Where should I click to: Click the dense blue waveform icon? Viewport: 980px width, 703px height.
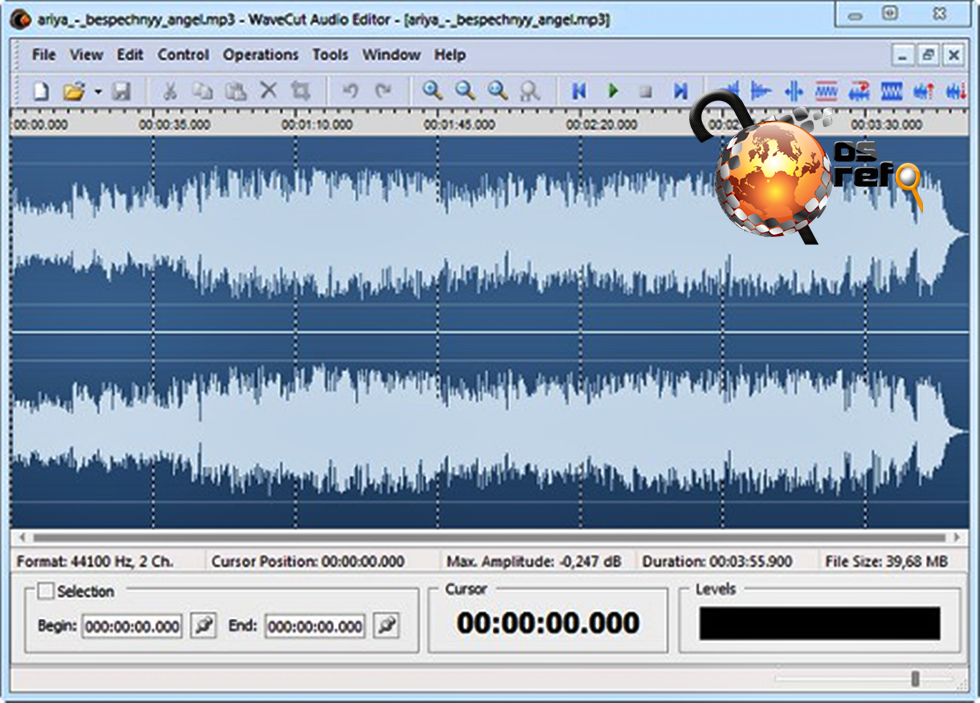click(891, 91)
